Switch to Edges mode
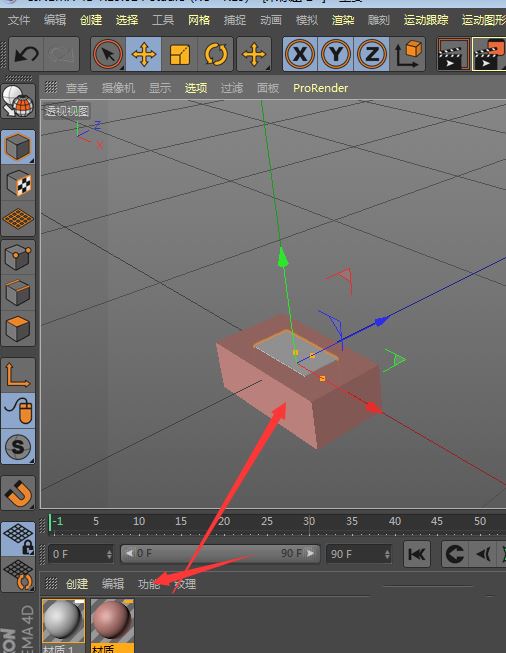 click(x=18, y=292)
